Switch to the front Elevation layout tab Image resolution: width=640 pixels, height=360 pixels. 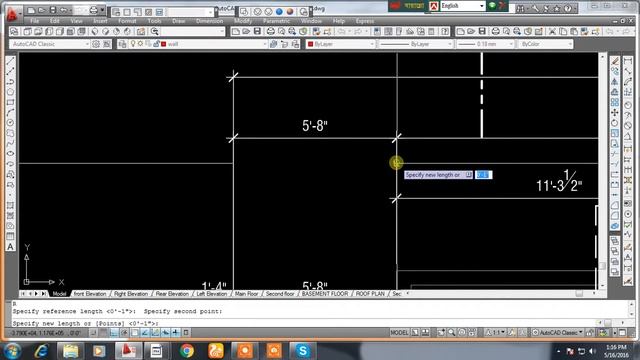(x=90, y=294)
